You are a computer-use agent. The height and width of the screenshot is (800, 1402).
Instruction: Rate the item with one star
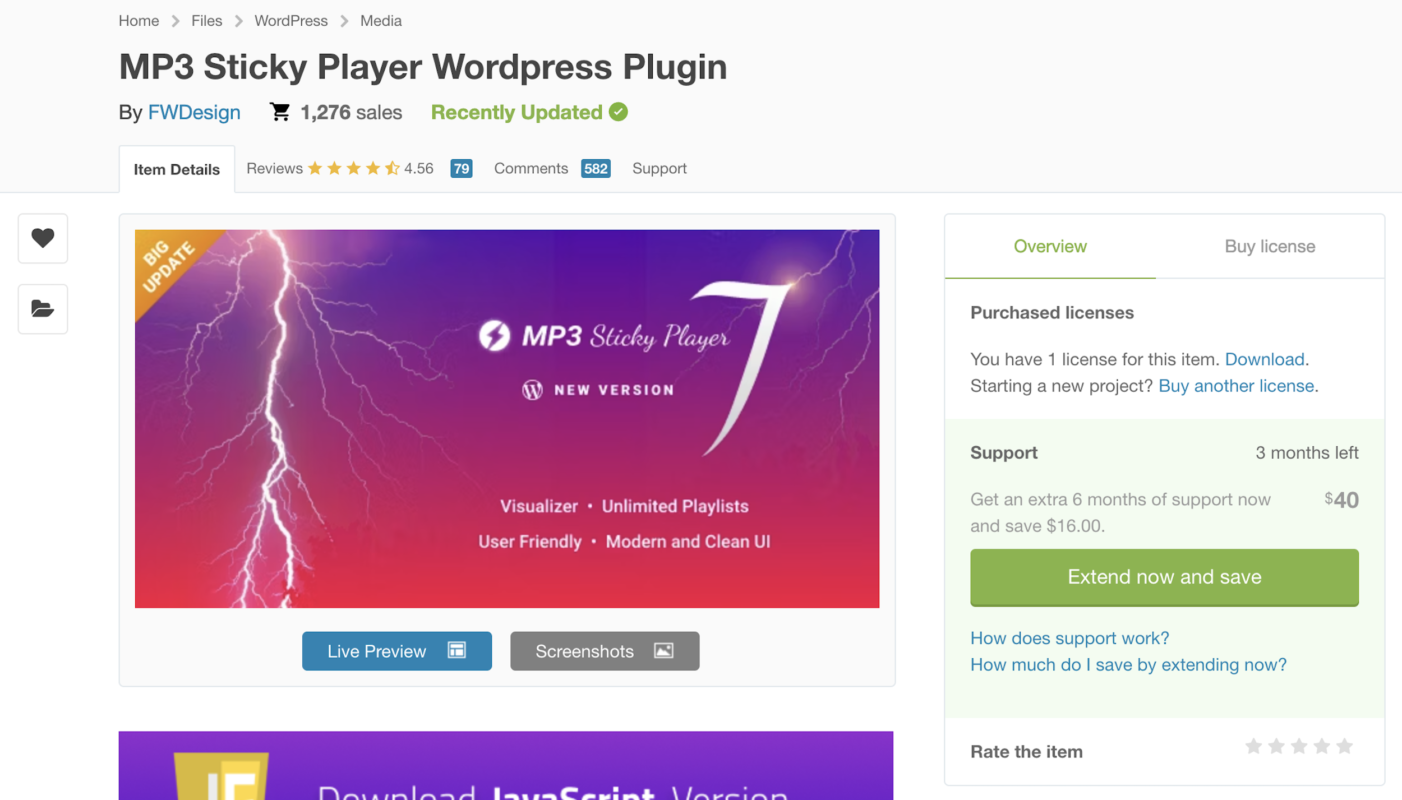(1253, 747)
